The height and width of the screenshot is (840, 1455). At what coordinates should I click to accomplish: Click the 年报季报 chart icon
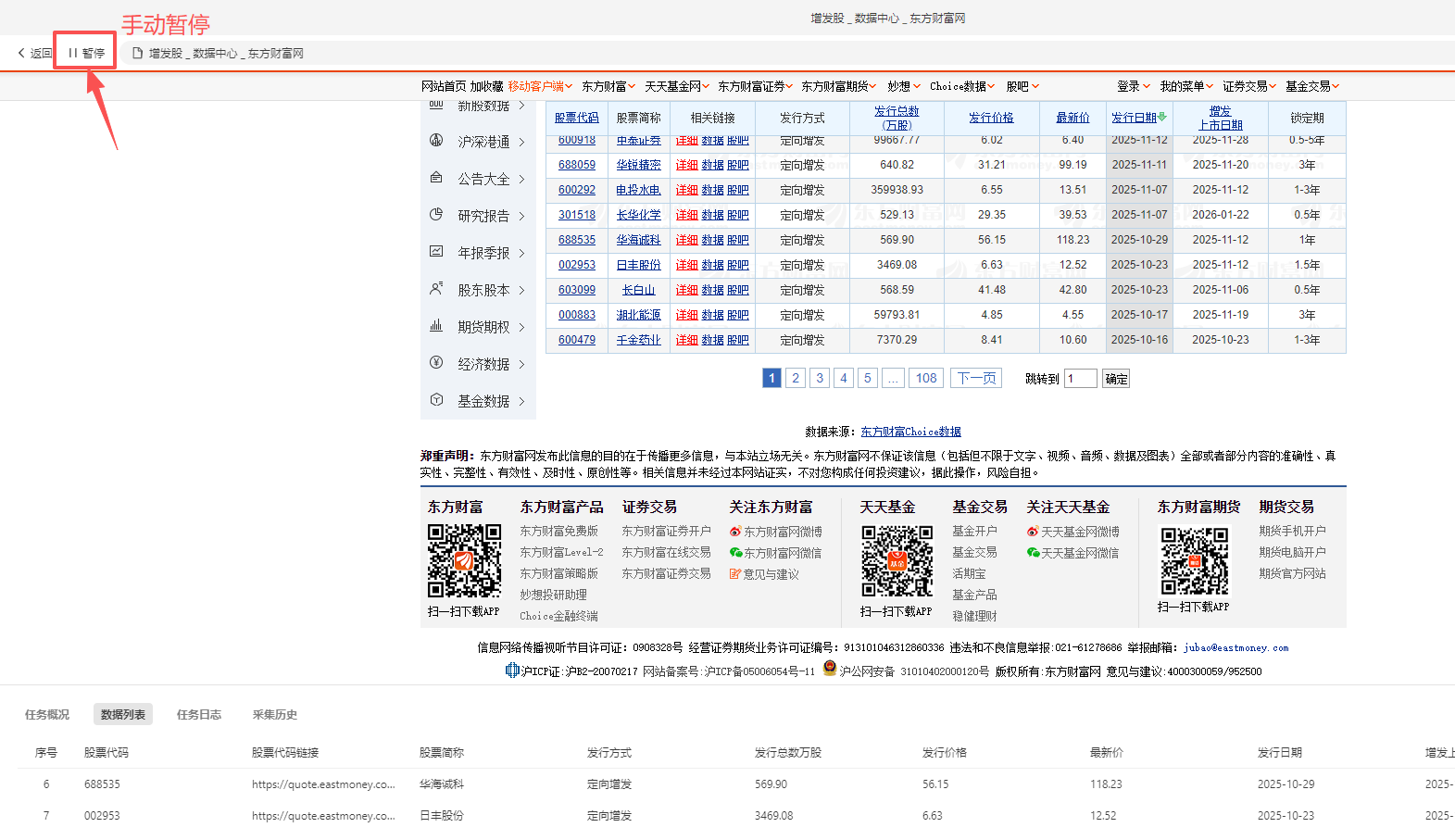[436, 252]
